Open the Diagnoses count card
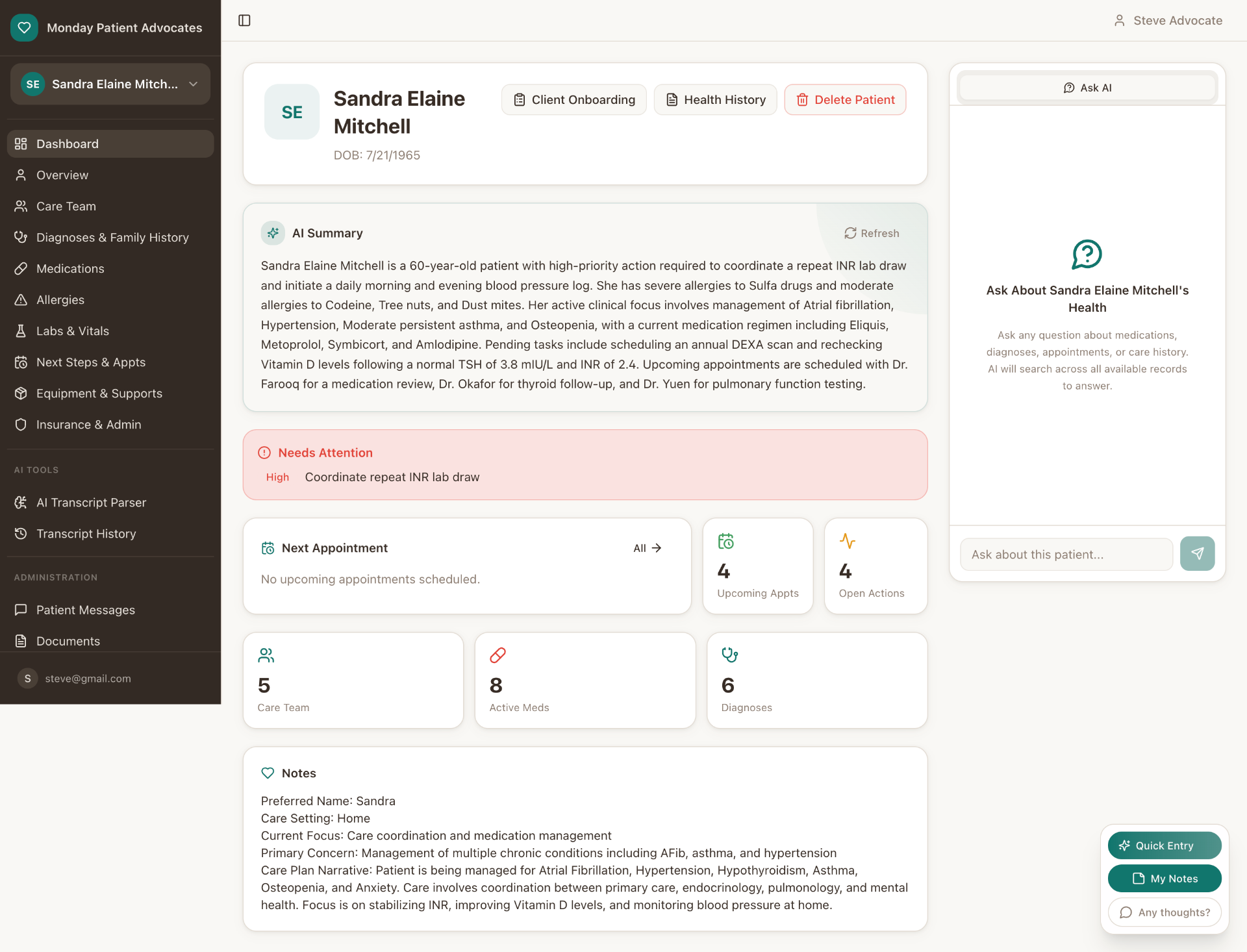This screenshot has width=1247, height=952. (x=817, y=681)
